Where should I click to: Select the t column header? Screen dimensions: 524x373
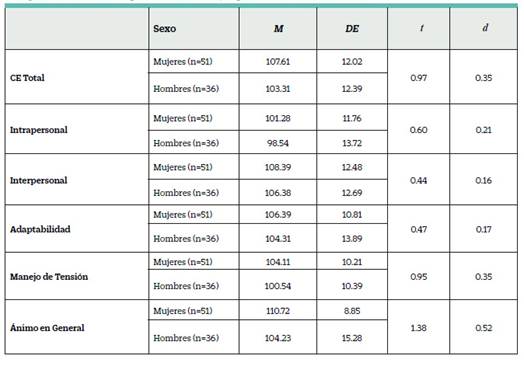422,28
